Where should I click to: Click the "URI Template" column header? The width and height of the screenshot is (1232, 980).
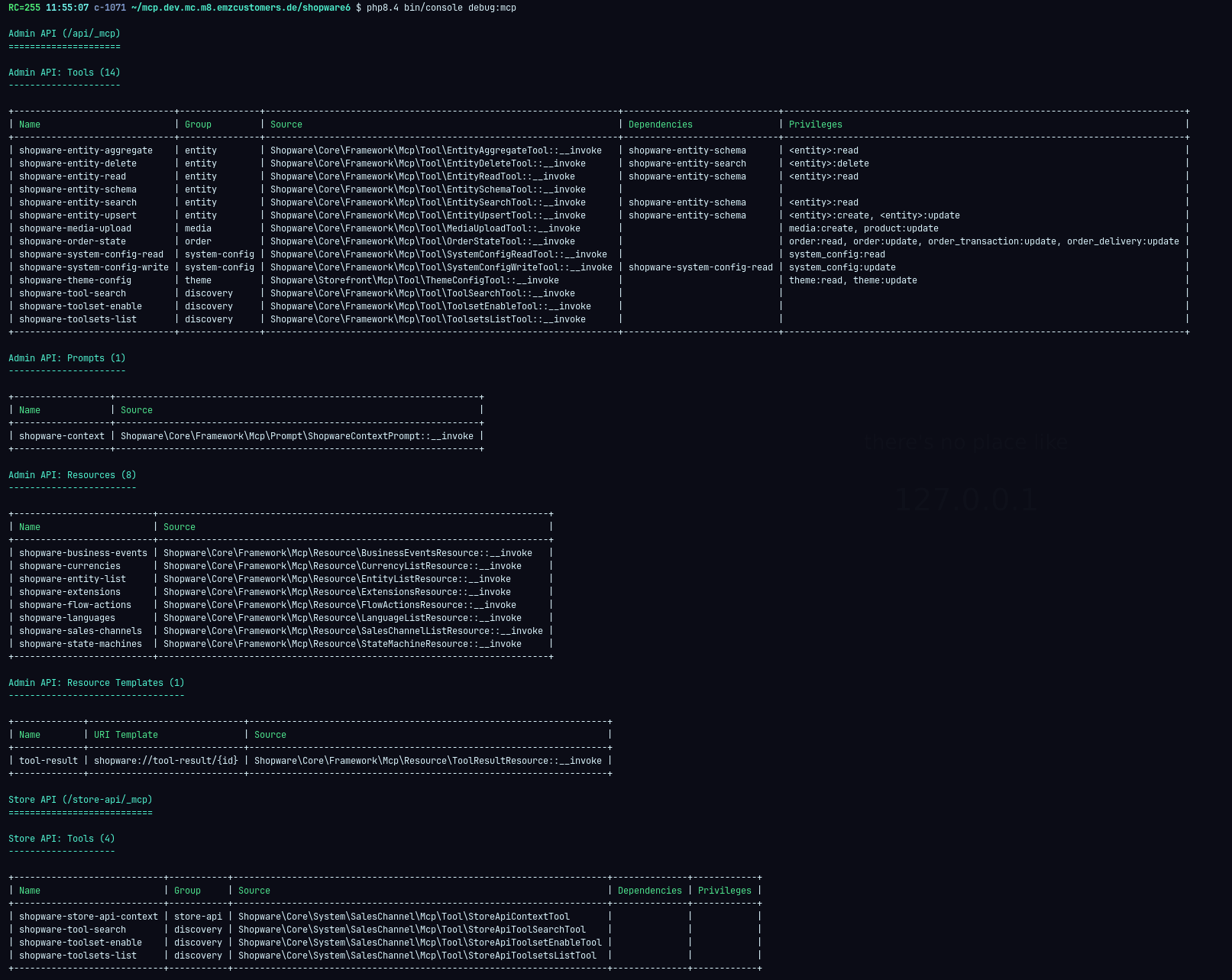[x=126, y=735]
